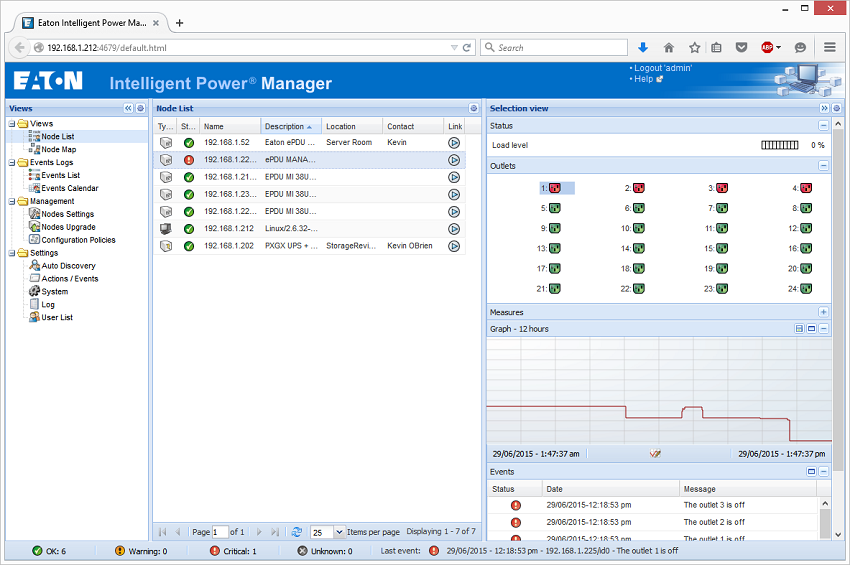Collapse the Status section in Selection view
Image resolution: width=850 pixels, height=565 pixels.
coord(823,126)
